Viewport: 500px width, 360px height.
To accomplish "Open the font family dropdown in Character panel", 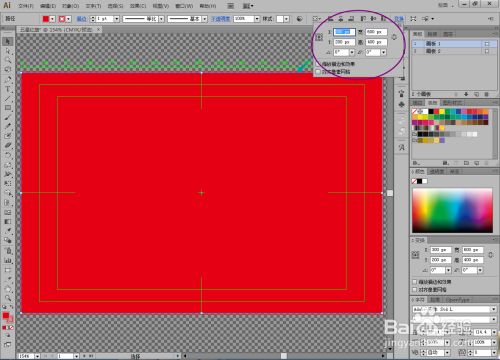I will click(494, 309).
